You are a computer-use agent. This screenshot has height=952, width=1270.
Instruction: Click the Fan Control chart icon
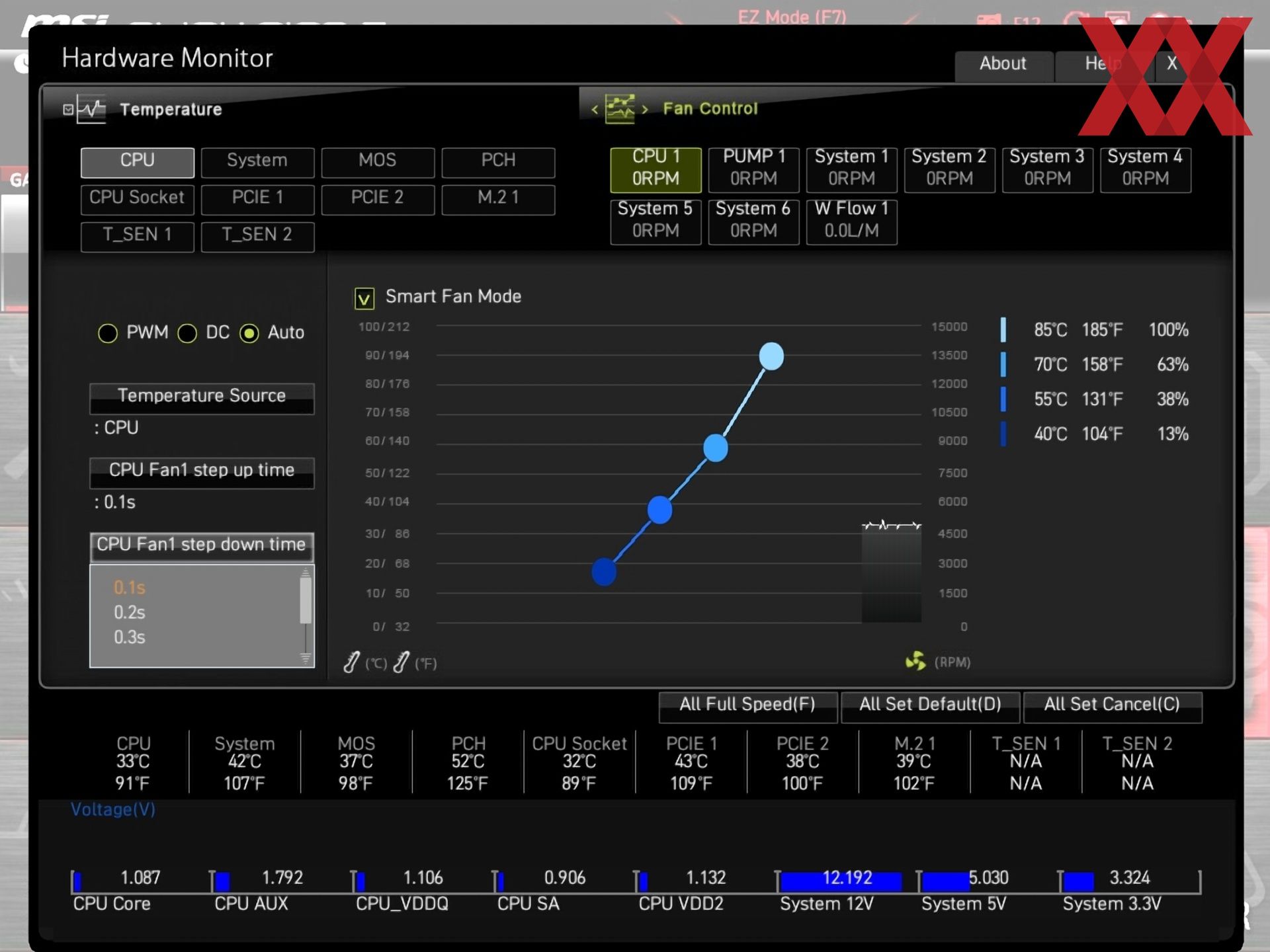[x=620, y=108]
